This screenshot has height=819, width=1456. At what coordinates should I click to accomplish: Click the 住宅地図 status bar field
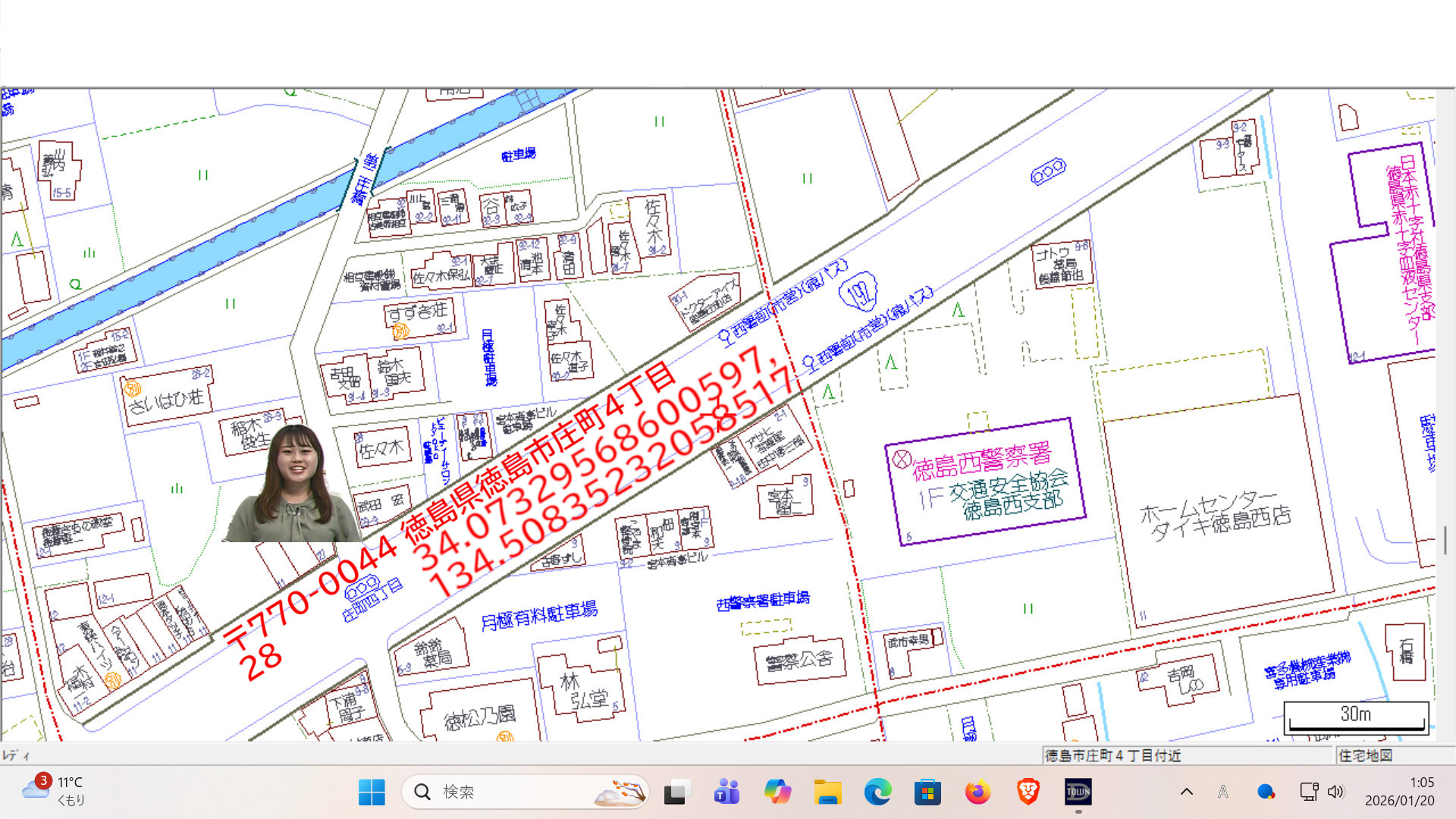1365,755
